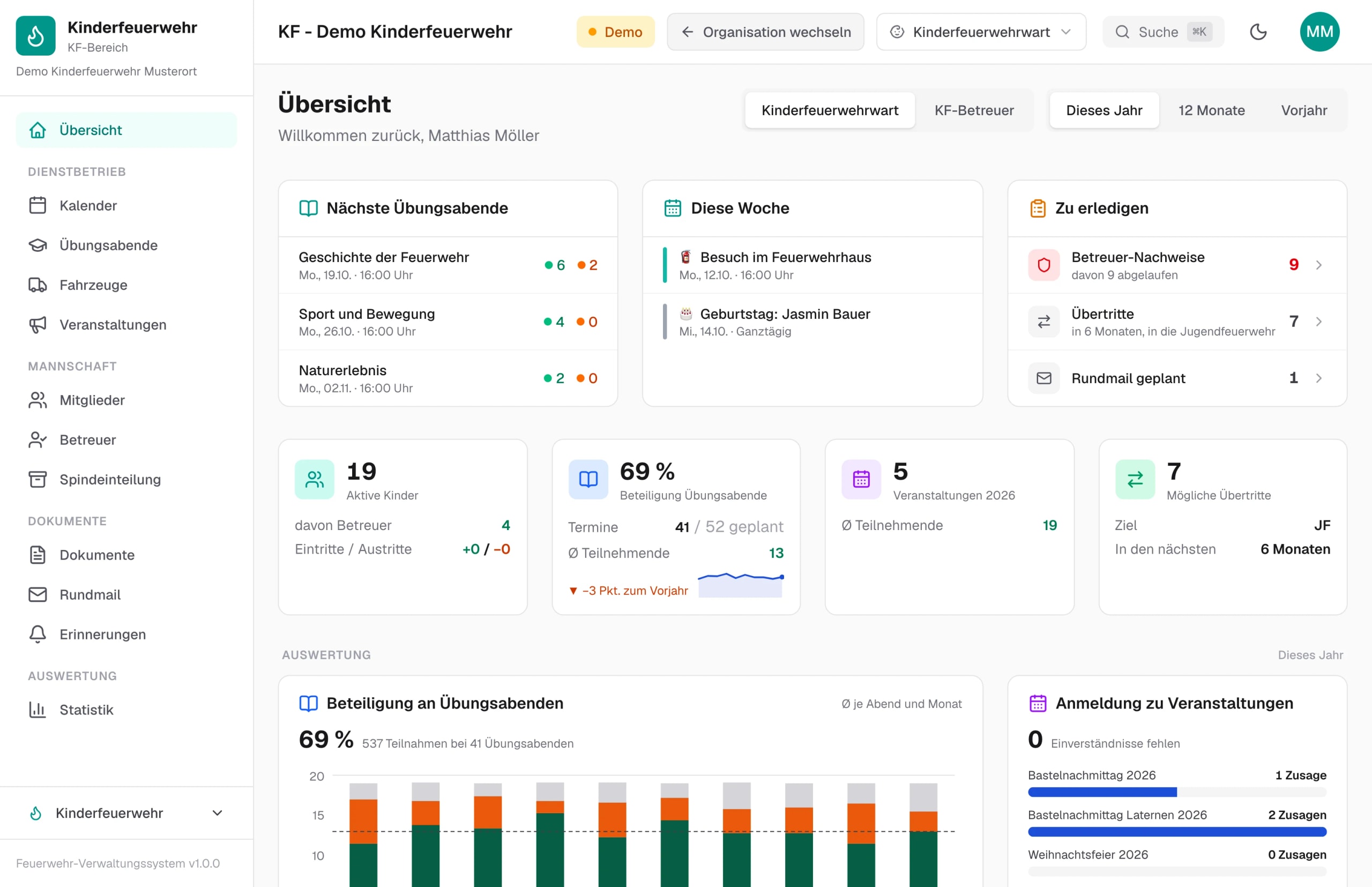Click the Suche search field
The image size is (1372, 887).
(1163, 32)
